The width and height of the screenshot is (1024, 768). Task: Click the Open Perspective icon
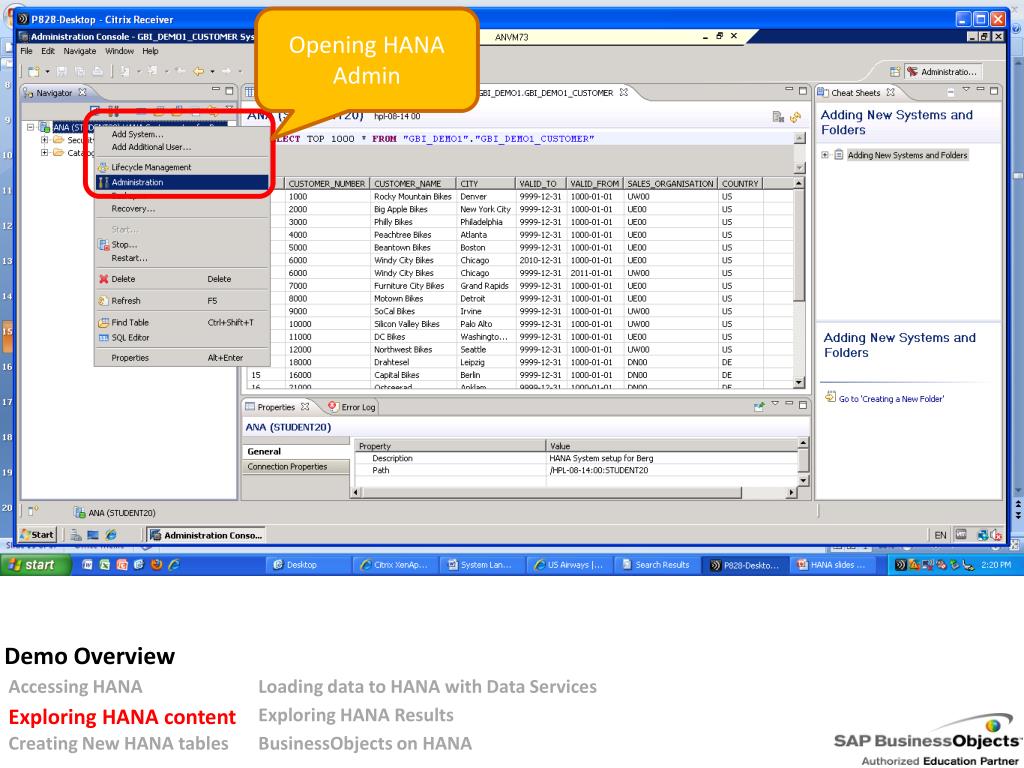(x=895, y=72)
